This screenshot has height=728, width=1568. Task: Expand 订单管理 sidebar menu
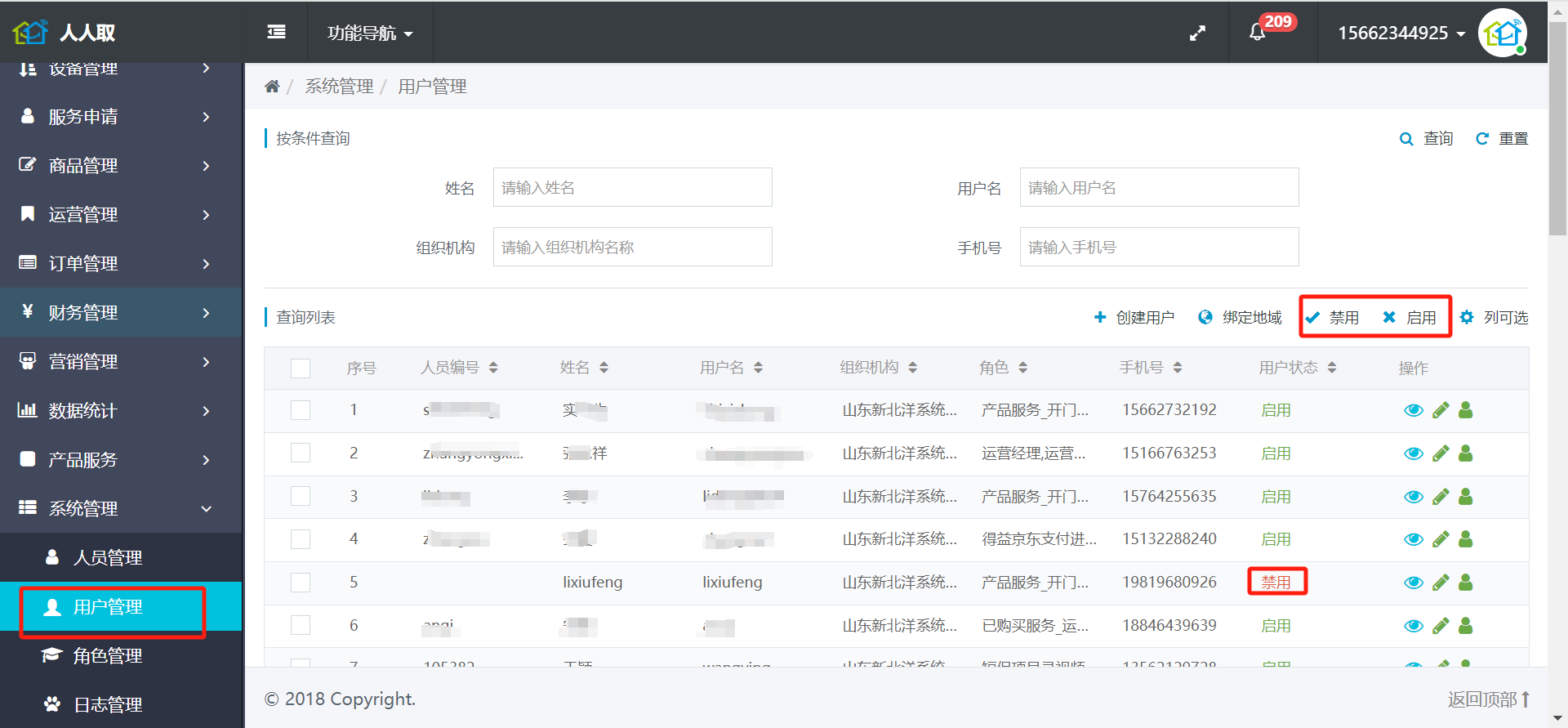click(x=121, y=263)
